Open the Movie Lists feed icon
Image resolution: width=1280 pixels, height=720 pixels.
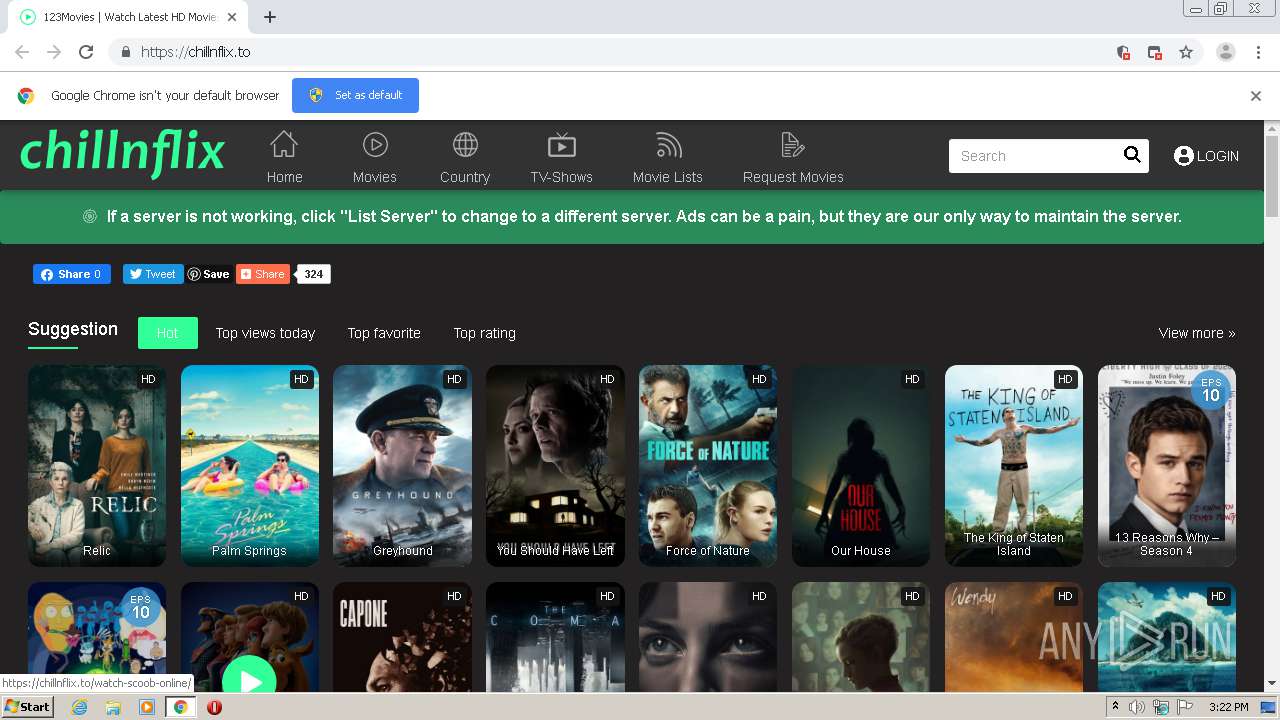(668, 145)
